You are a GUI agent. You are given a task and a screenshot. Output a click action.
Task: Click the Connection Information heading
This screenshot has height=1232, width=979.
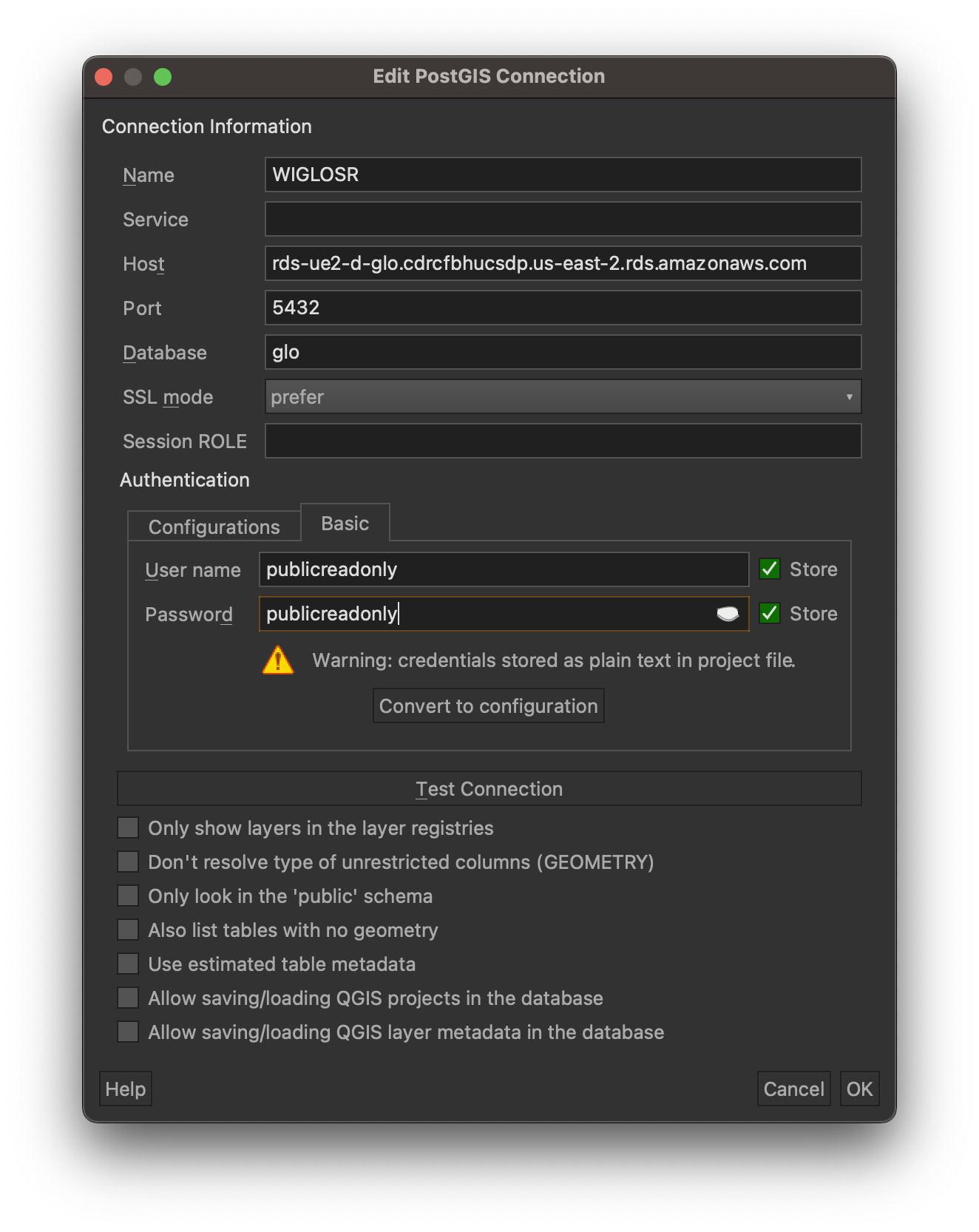click(207, 126)
